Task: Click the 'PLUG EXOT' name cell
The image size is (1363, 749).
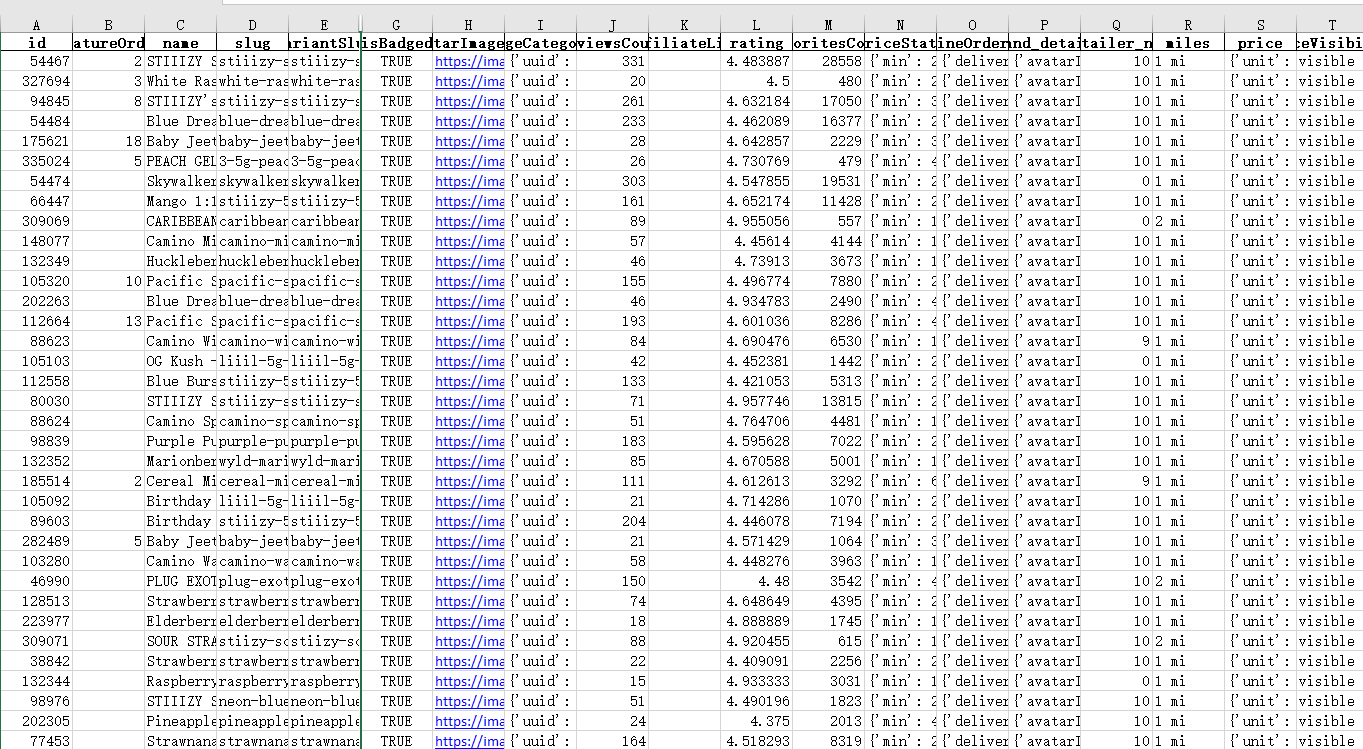Action: click(181, 581)
